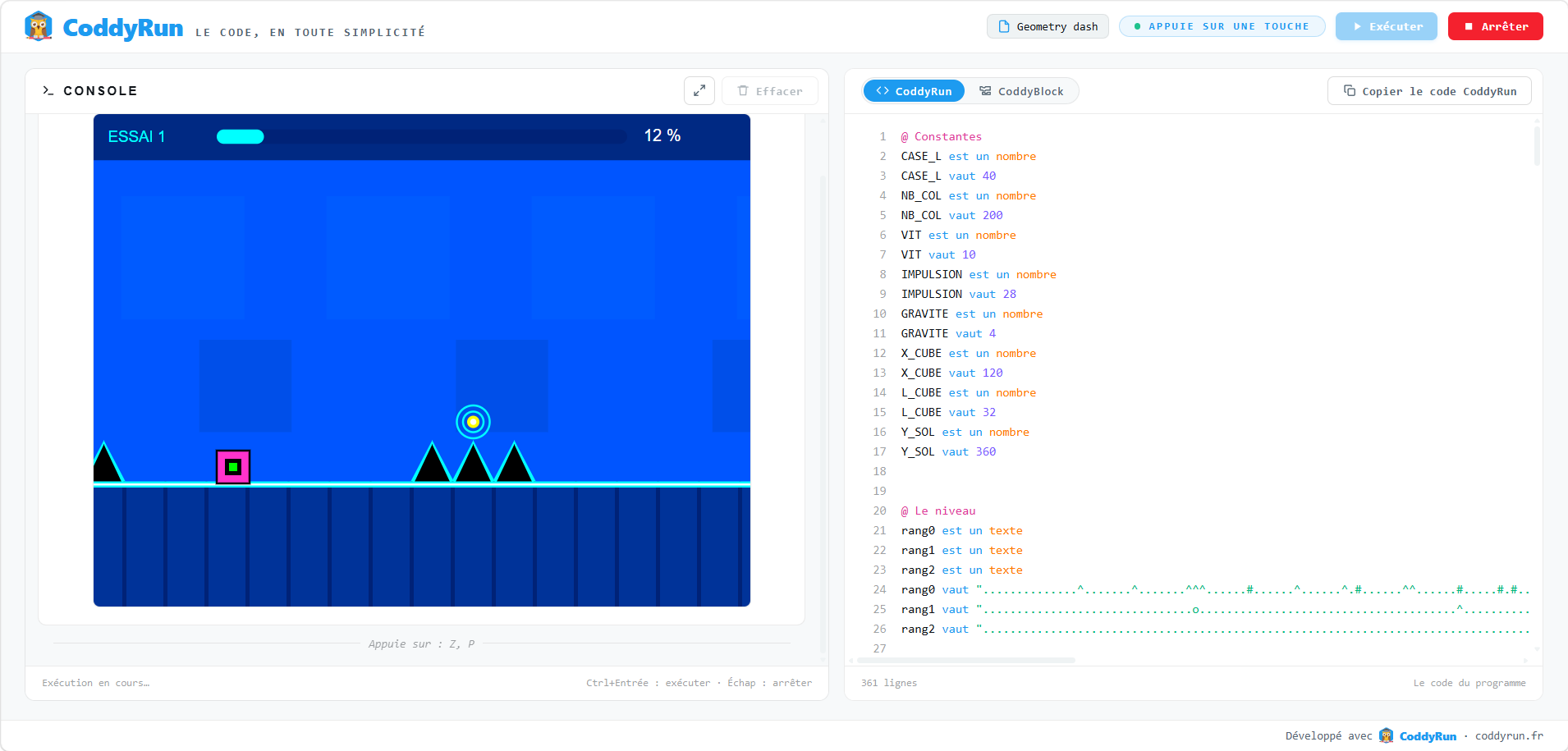Copy the code with Copier le code CoddyRun
This screenshot has height=751, width=1568.
pyautogui.click(x=1429, y=91)
